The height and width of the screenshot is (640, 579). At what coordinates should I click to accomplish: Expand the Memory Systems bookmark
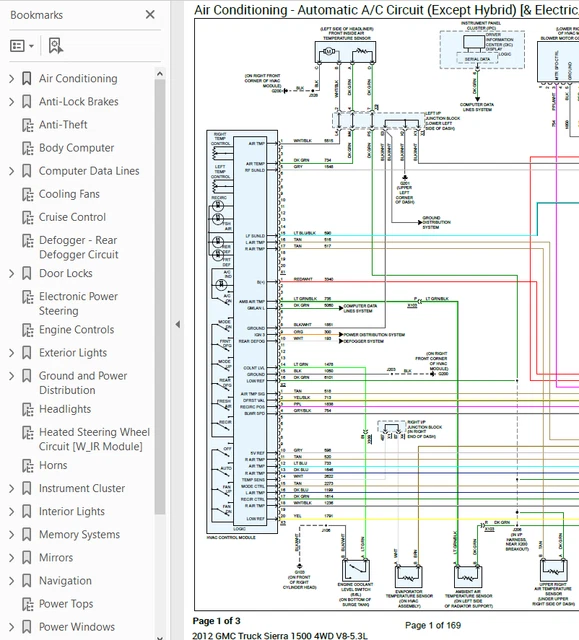tap(11, 535)
